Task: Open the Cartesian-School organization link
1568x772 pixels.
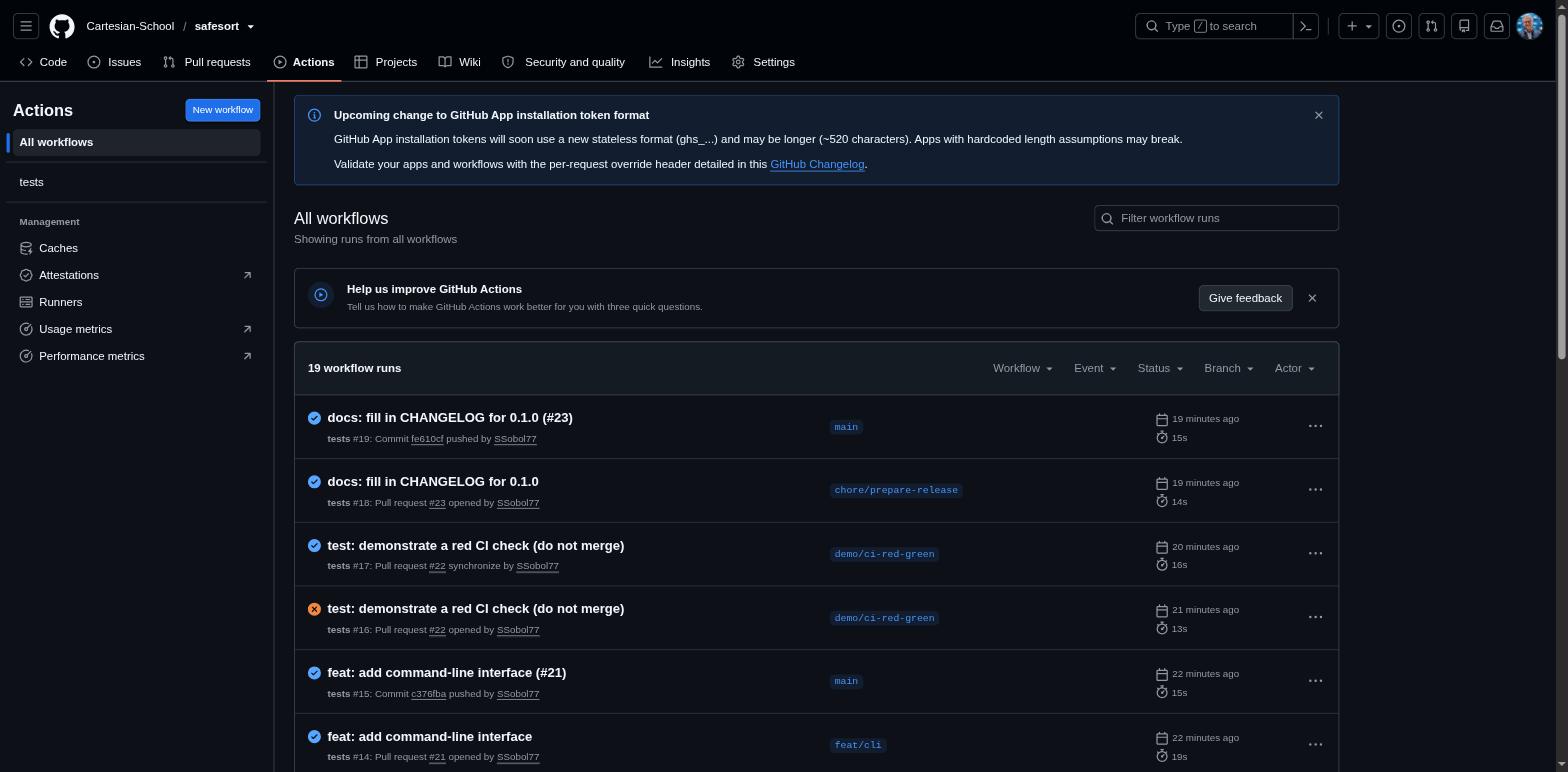Action: (x=130, y=26)
